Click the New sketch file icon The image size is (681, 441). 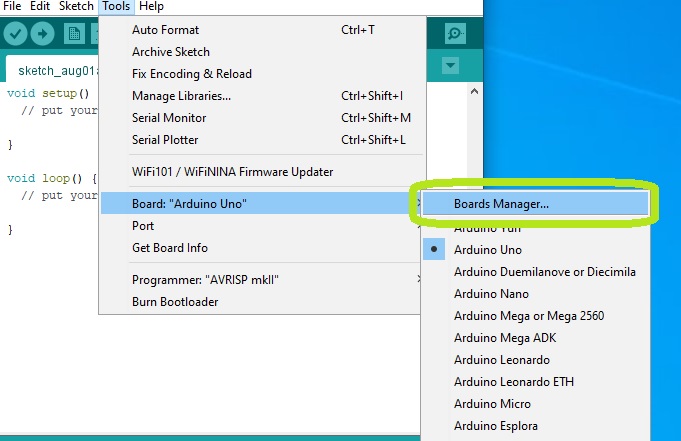coord(74,34)
